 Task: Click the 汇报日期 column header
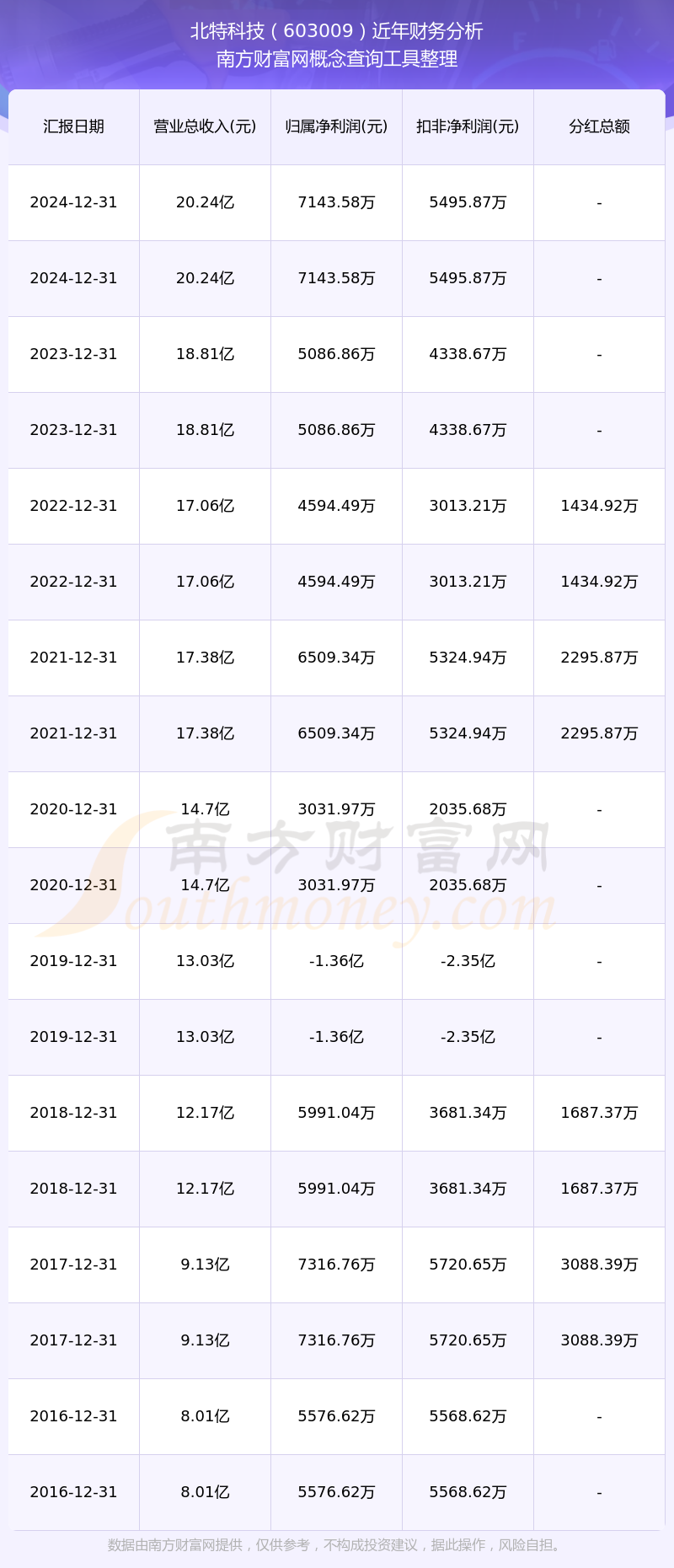(x=73, y=126)
